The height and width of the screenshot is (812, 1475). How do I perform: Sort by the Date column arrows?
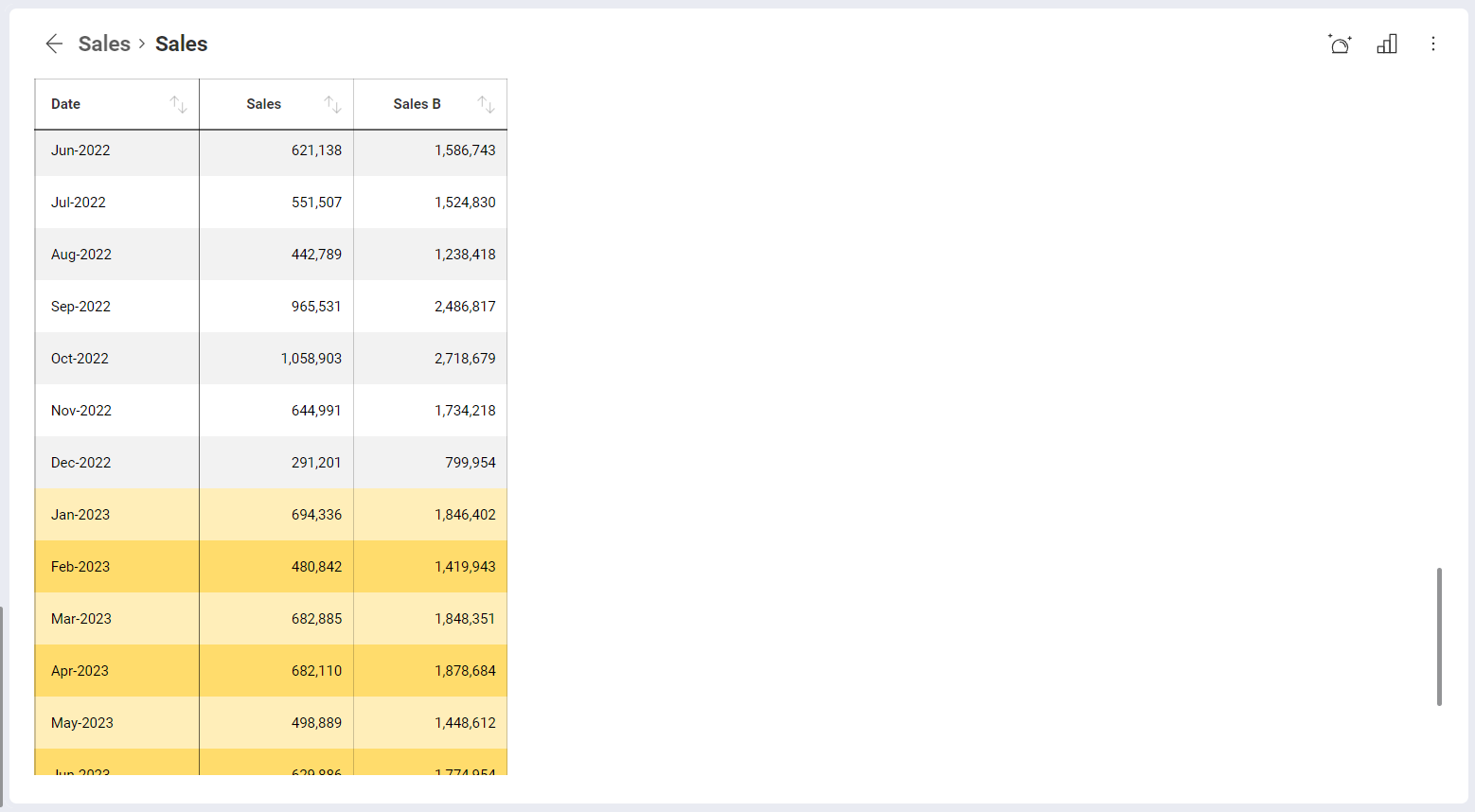[178, 104]
